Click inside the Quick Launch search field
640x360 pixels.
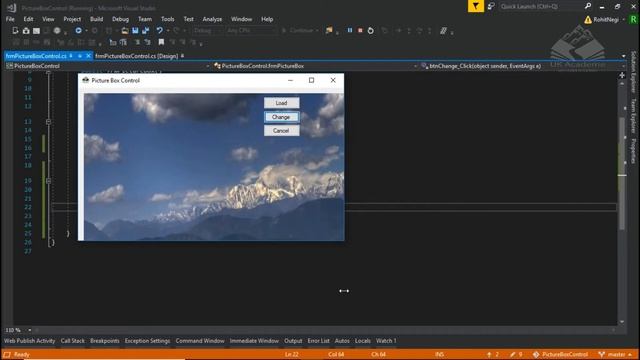(541, 6)
